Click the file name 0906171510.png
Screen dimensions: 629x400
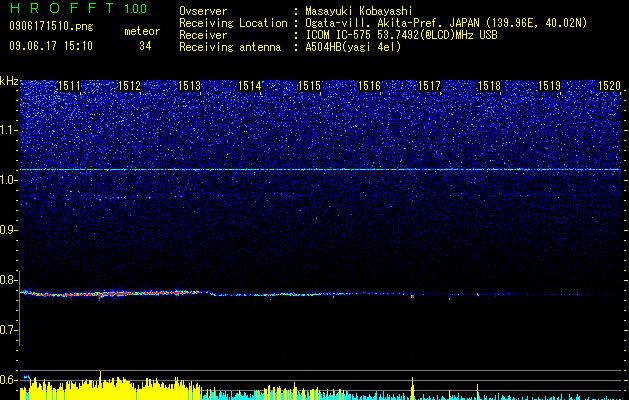pos(51,26)
